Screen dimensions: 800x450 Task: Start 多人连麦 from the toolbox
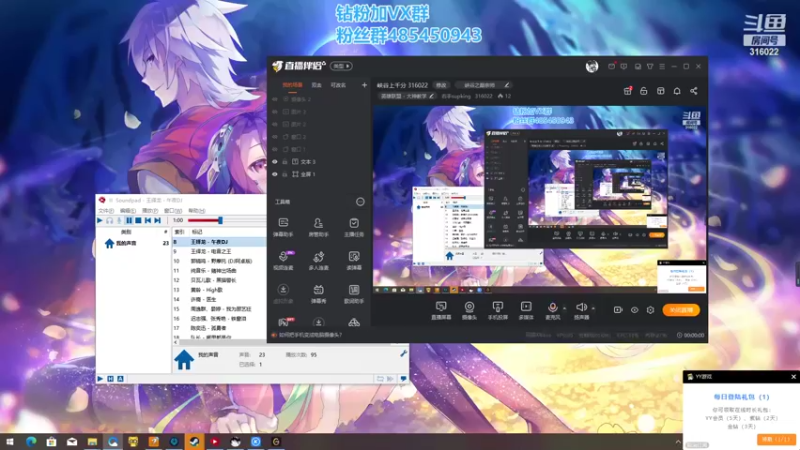point(318,260)
